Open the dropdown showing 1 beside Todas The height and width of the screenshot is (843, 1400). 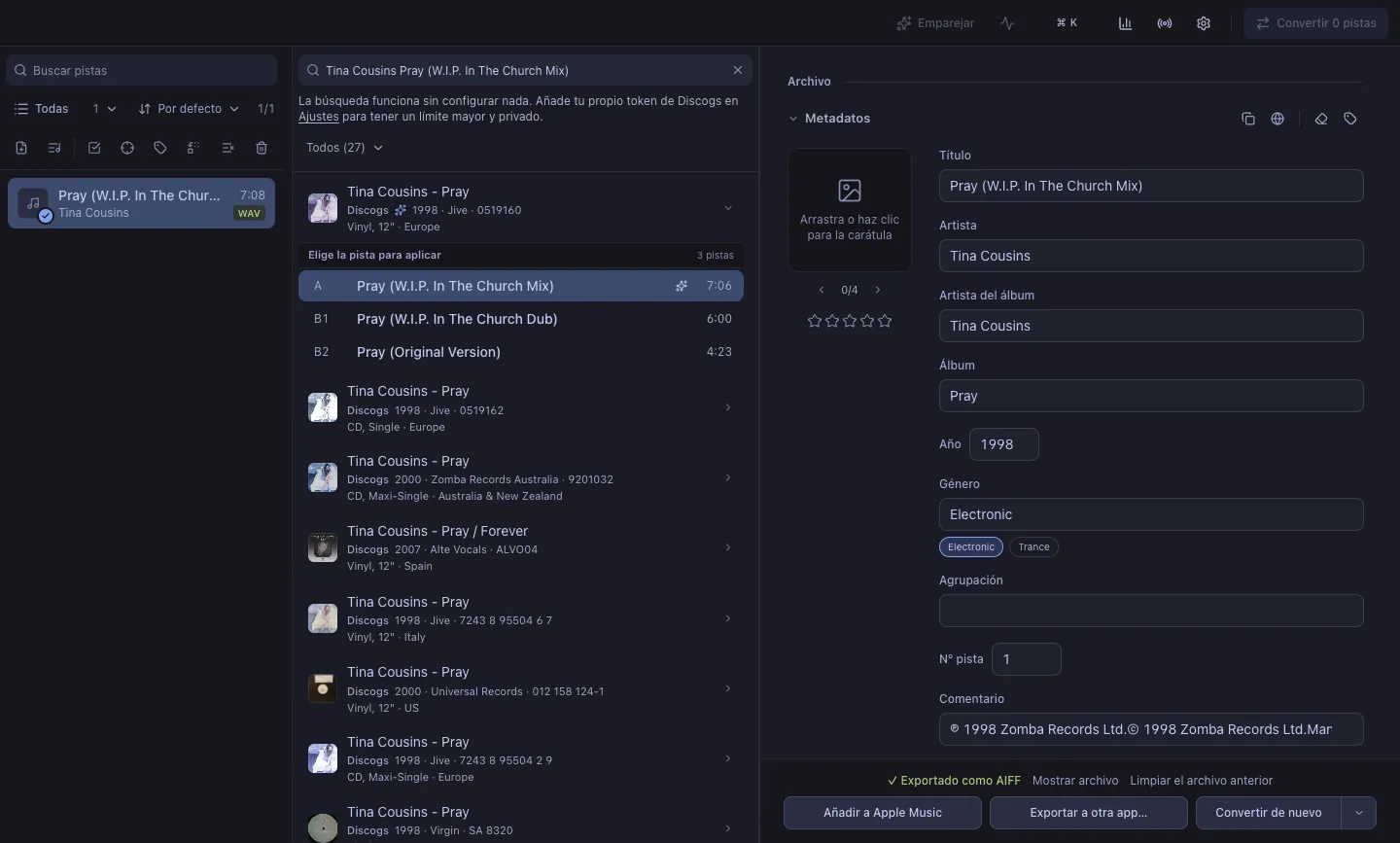(x=104, y=109)
